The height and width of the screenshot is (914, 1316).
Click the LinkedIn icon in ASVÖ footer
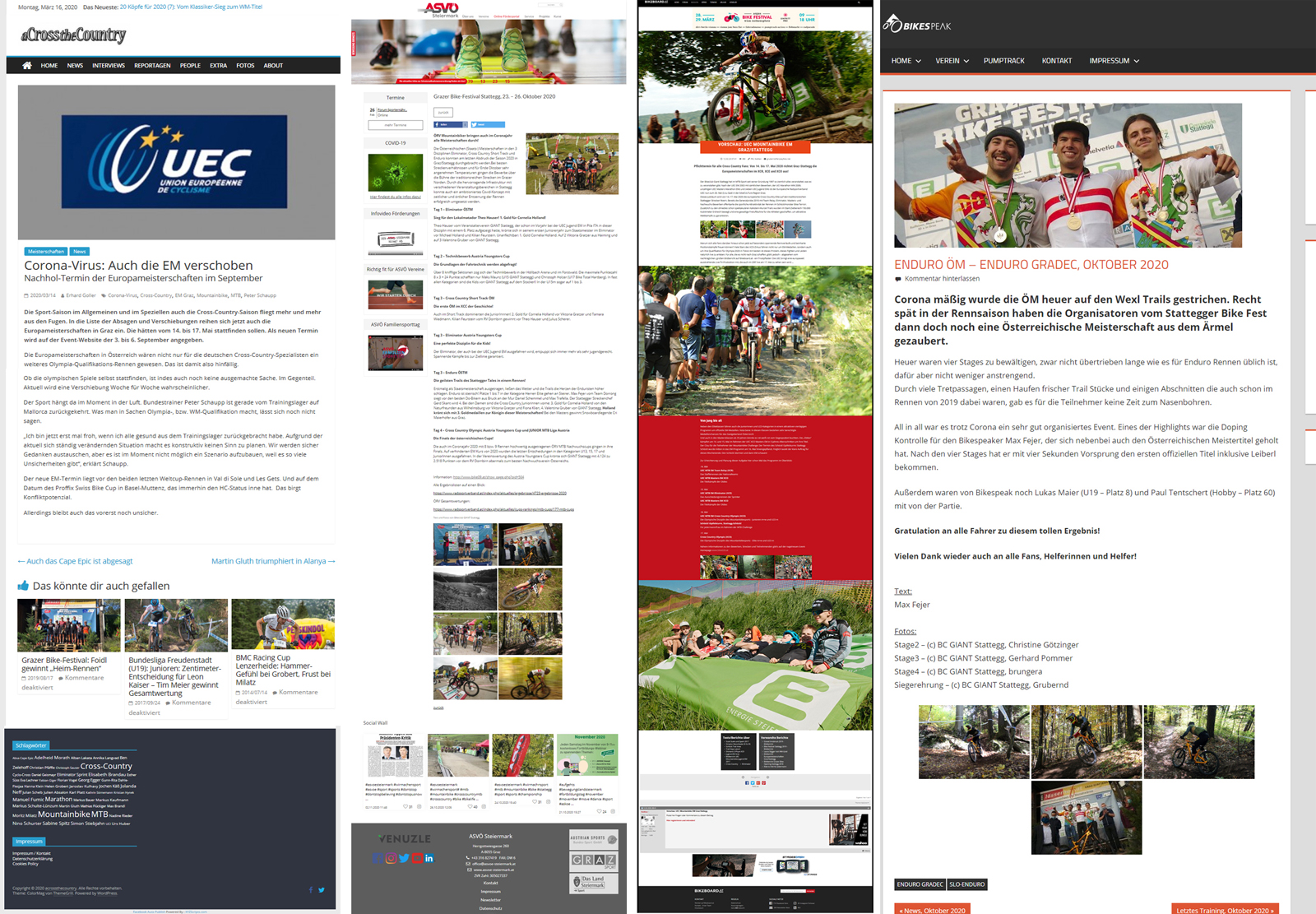[429, 858]
